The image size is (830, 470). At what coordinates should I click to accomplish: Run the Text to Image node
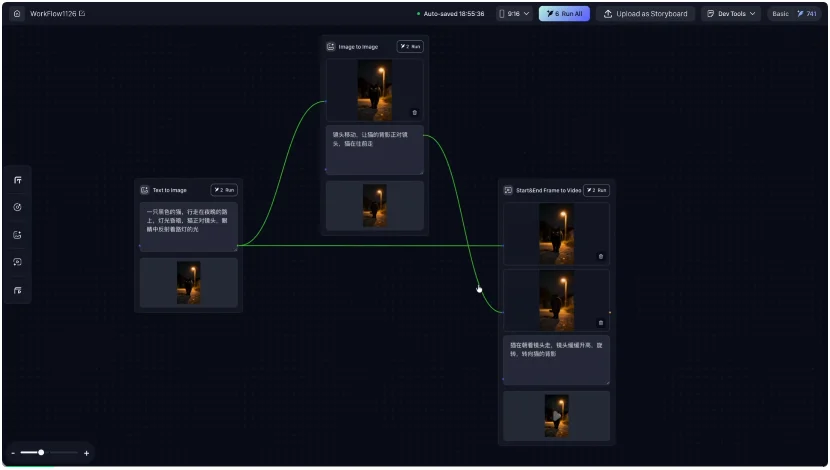pos(224,190)
